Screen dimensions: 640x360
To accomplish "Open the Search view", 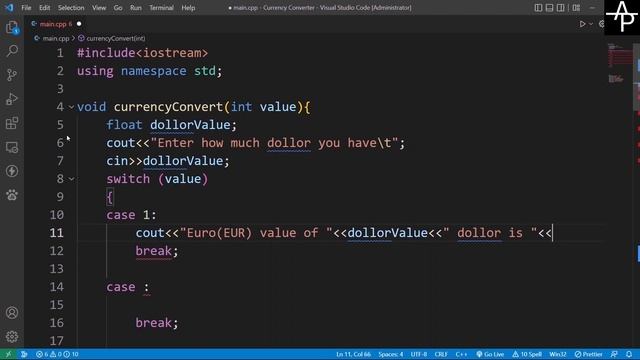I will pos(12,51).
